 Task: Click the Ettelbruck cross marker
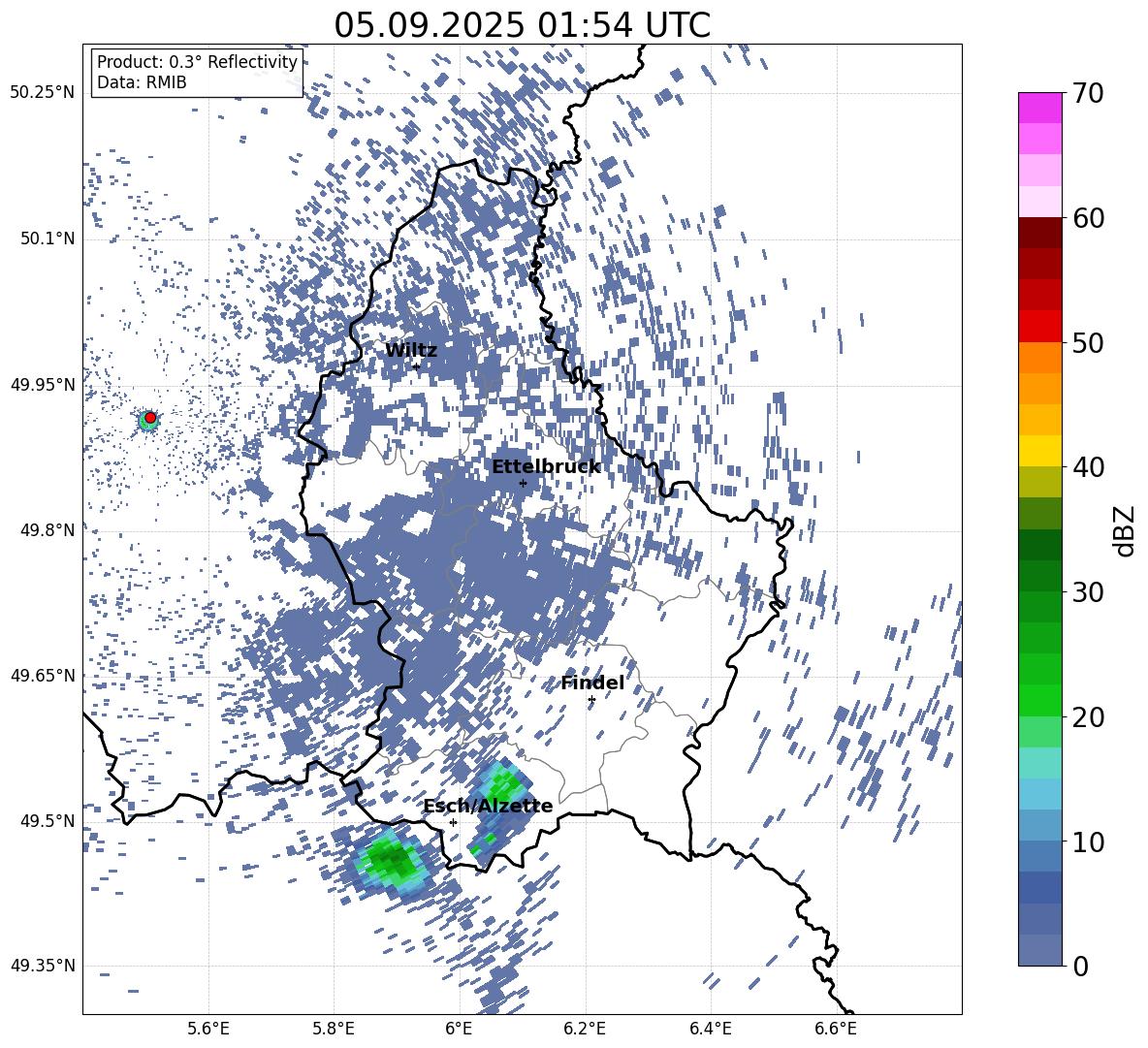click(523, 483)
